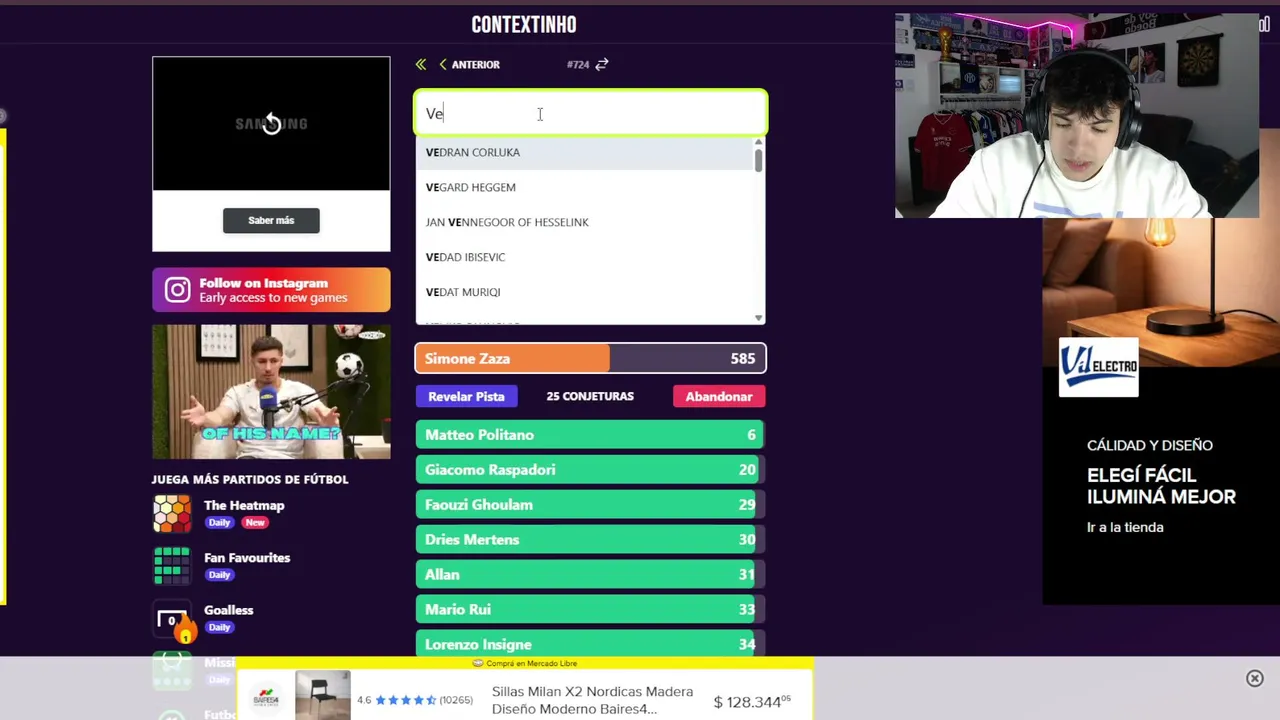Click the Baires4 seller logo

(x=266, y=699)
